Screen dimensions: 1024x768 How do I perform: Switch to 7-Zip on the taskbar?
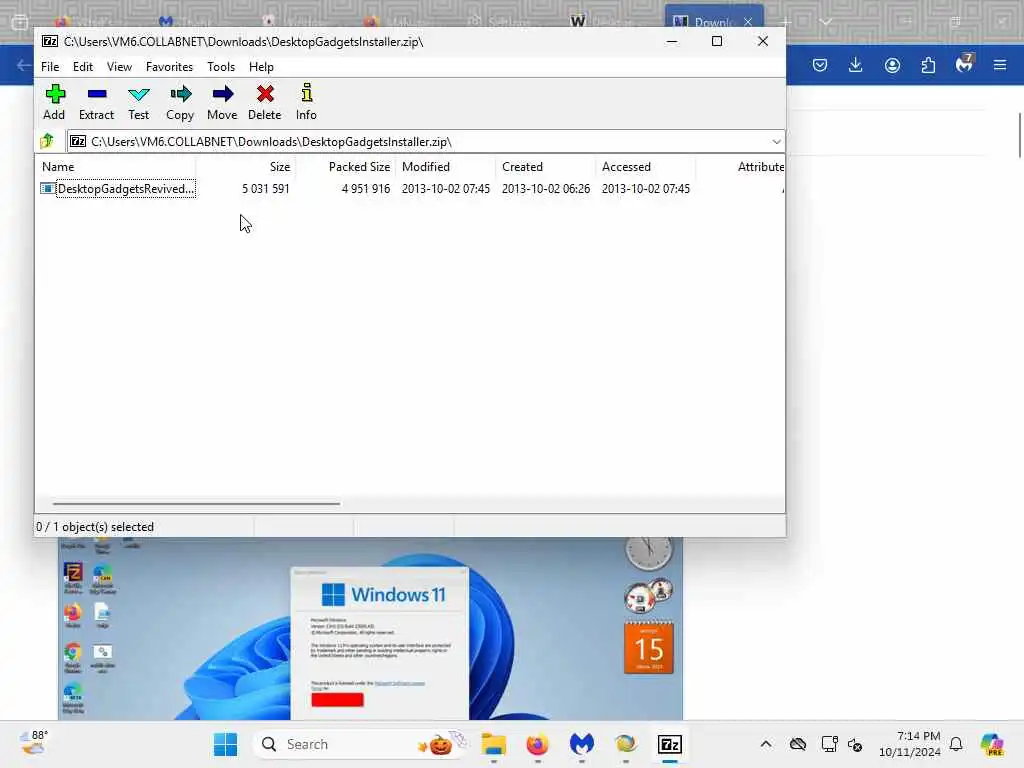[x=670, y=744]
